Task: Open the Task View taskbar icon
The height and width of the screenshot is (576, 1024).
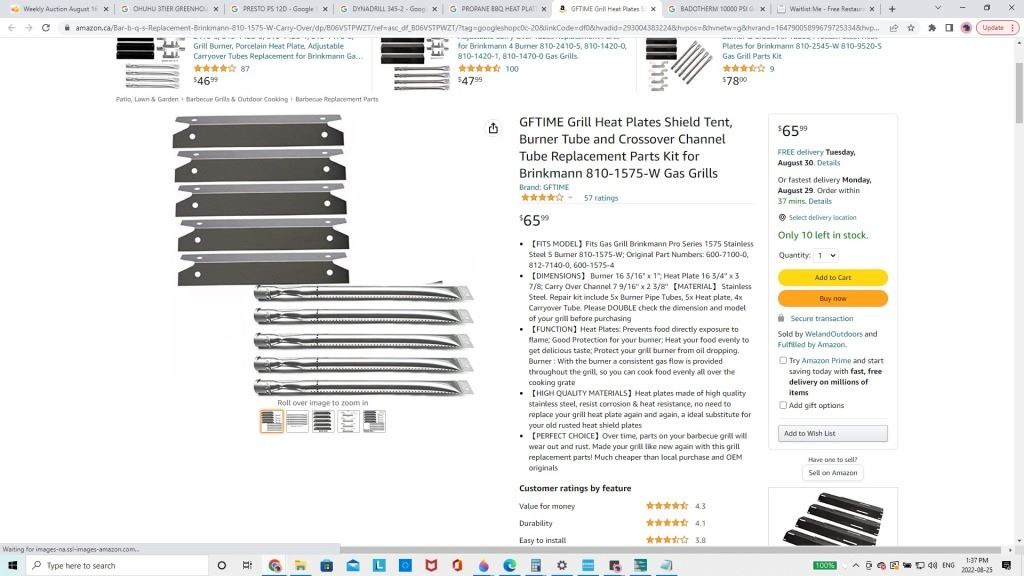Action: [247, 565]
